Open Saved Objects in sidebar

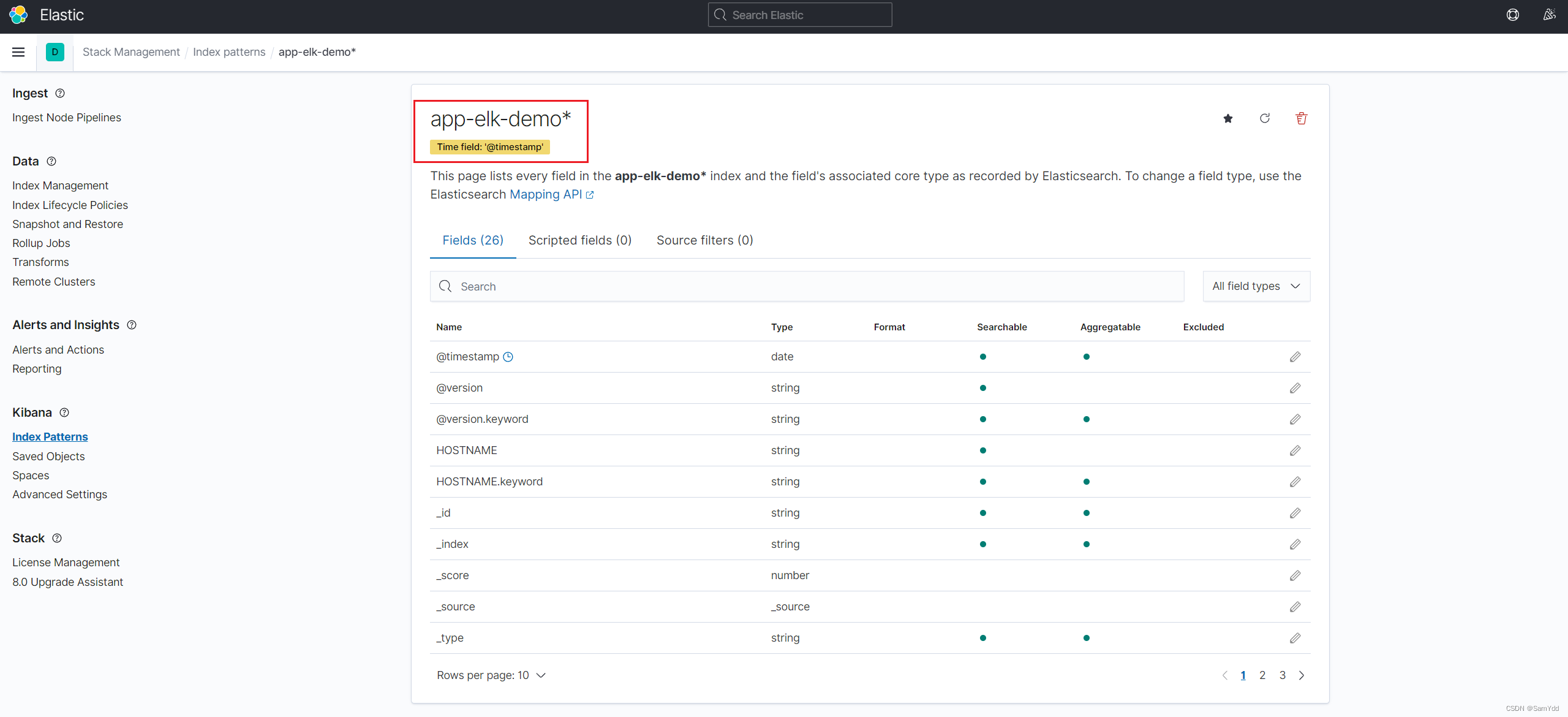pos(48,456)
